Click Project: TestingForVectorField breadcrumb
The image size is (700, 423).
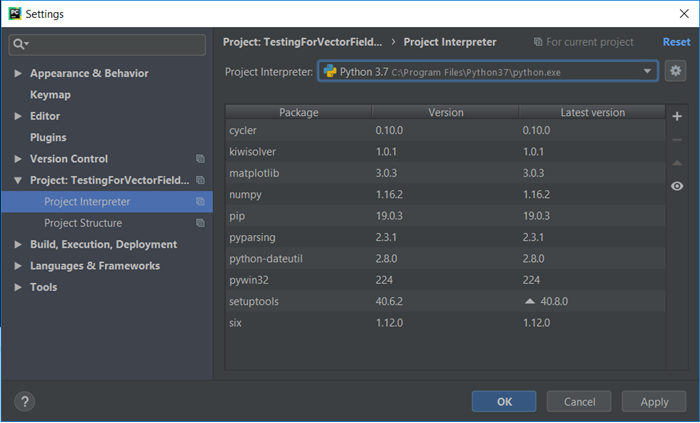pos(302,42)
